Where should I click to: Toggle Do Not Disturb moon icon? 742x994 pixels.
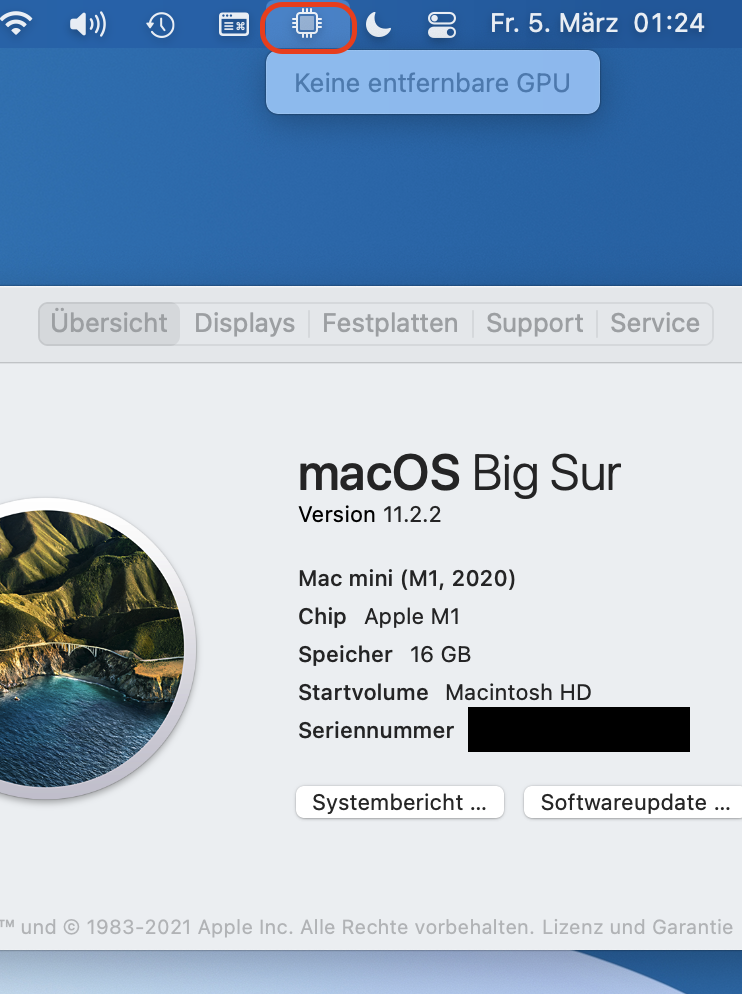379,25
